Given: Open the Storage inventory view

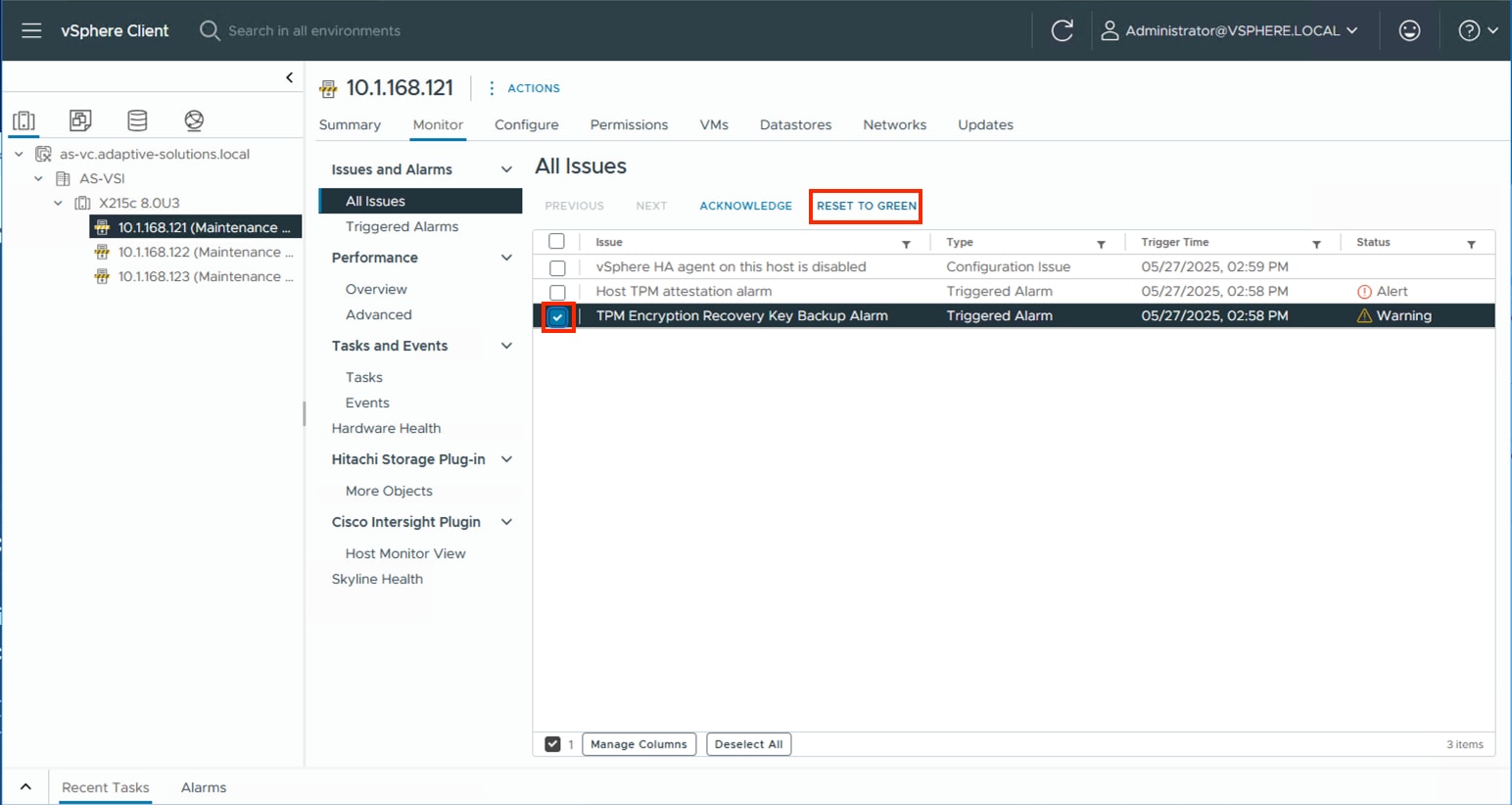Looking at the screenshot, I should coord(137,119).
